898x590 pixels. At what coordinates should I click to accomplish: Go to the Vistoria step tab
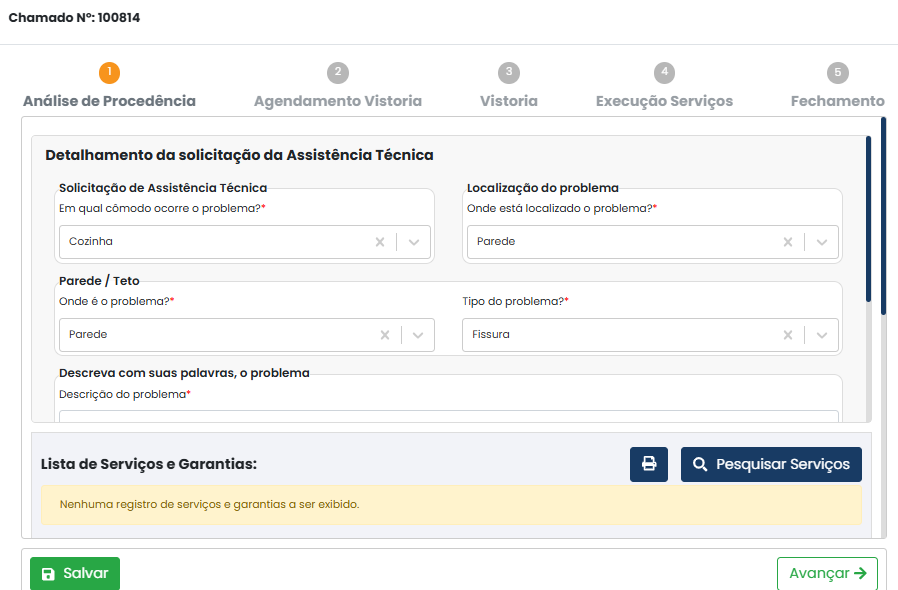[x=509, y=101]
